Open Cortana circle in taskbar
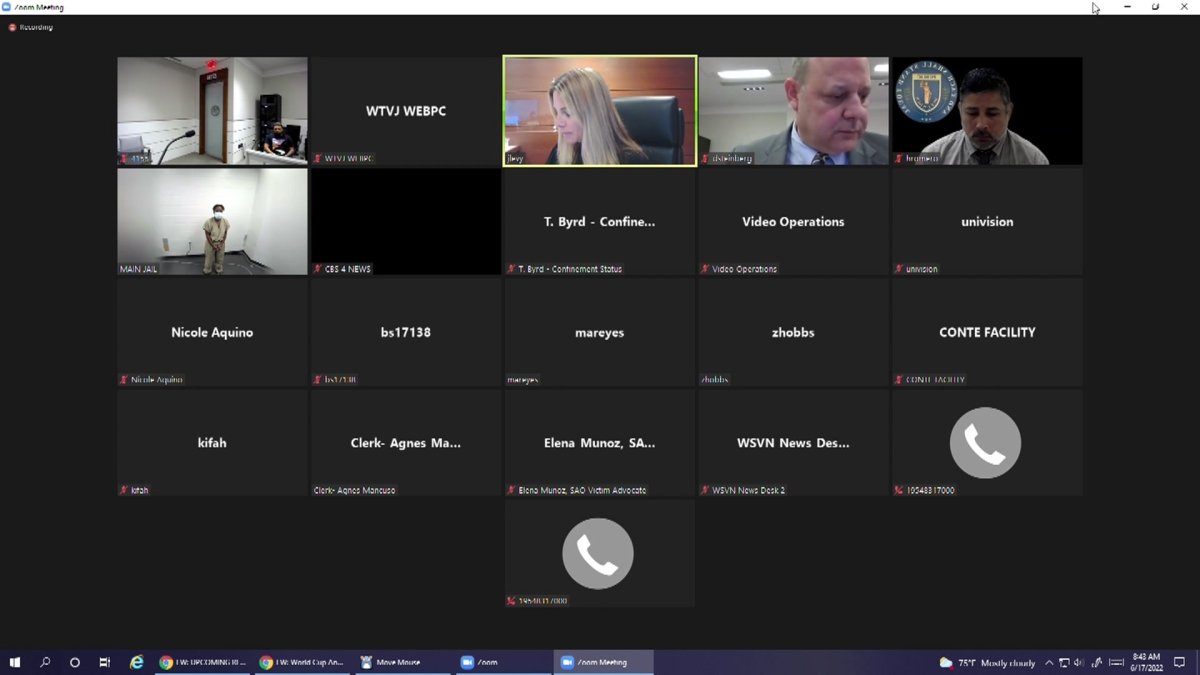Image resolution: width=1200 pixels, height=675 pixels. pos(75,662)
